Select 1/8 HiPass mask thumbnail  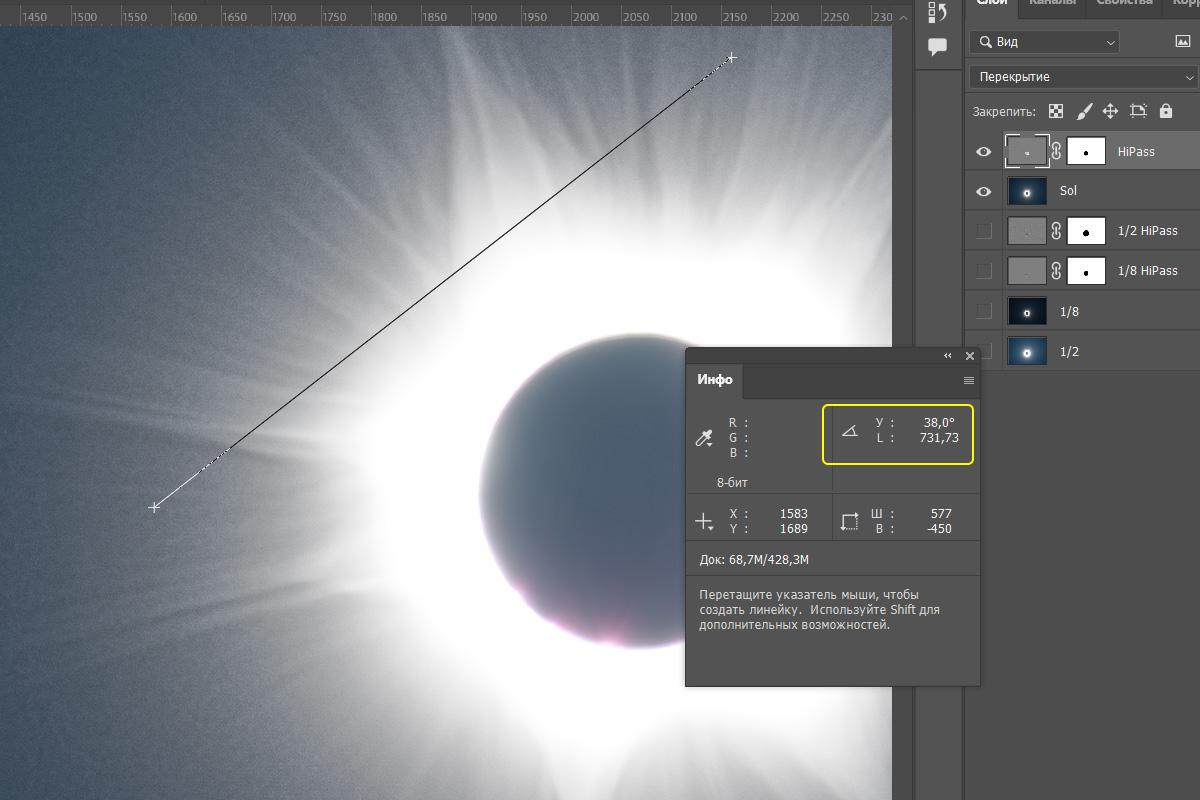pyautogui.click(x=1086, y=271)
